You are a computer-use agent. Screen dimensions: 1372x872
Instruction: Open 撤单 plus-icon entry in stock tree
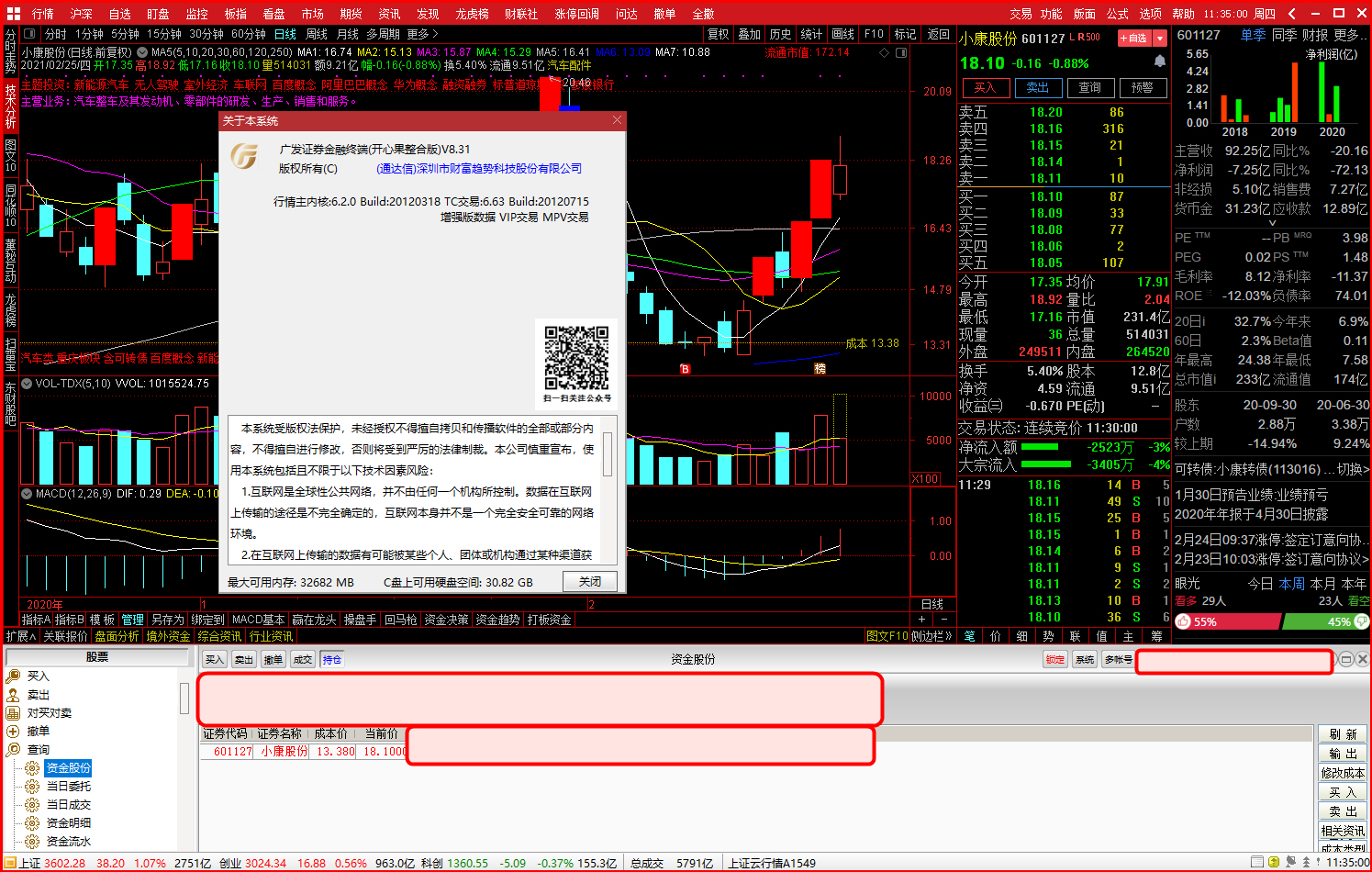pos(28,732)
